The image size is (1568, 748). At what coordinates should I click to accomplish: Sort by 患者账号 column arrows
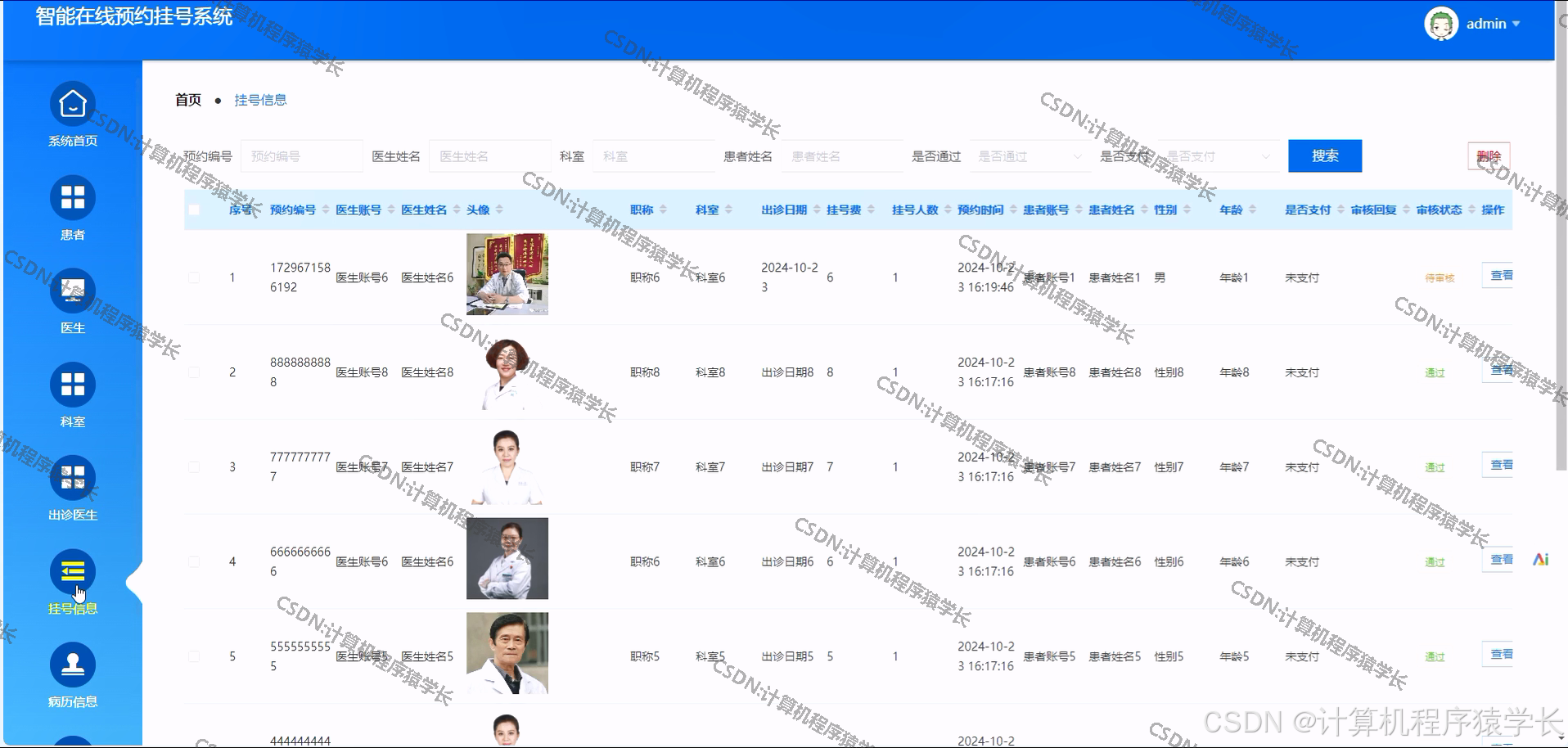pyautogui.click(x=1079, y=210)
